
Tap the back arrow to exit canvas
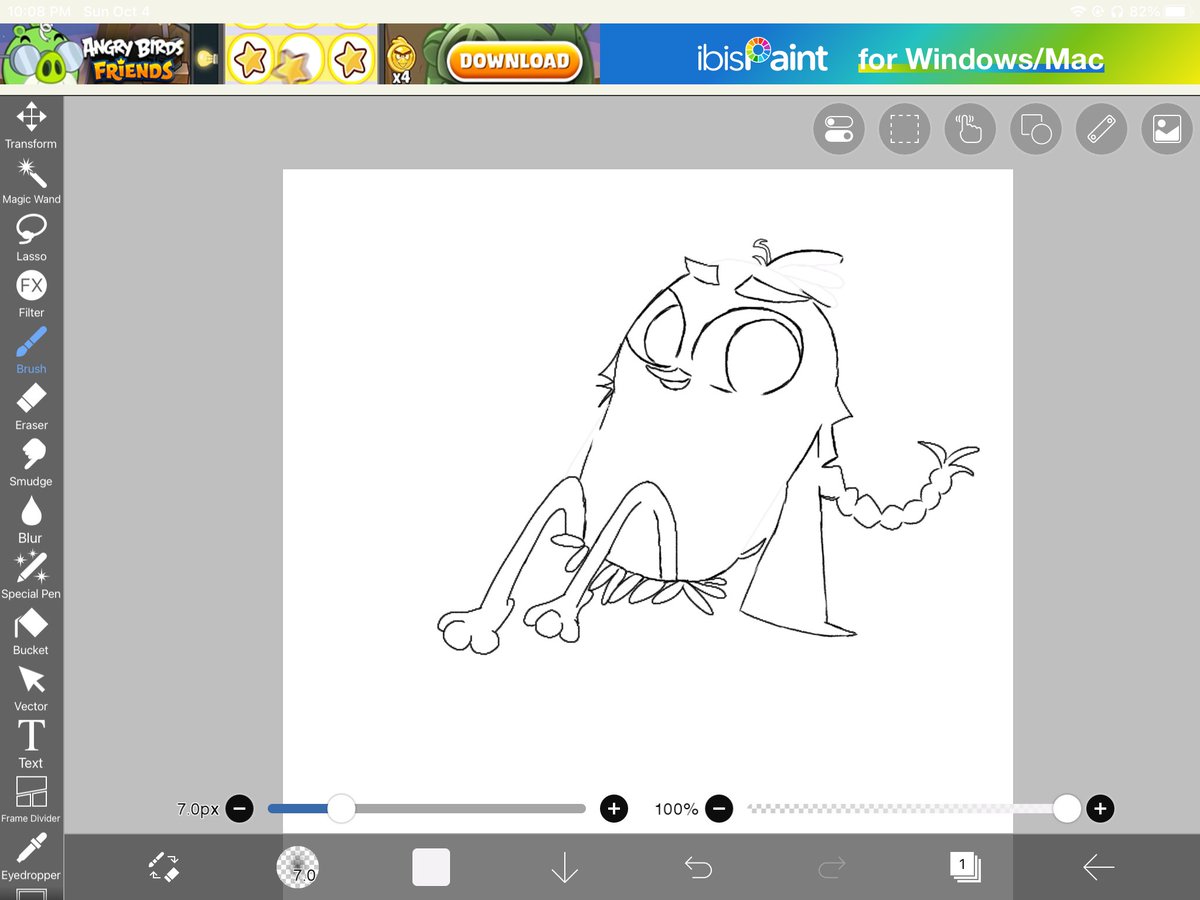1098,867
